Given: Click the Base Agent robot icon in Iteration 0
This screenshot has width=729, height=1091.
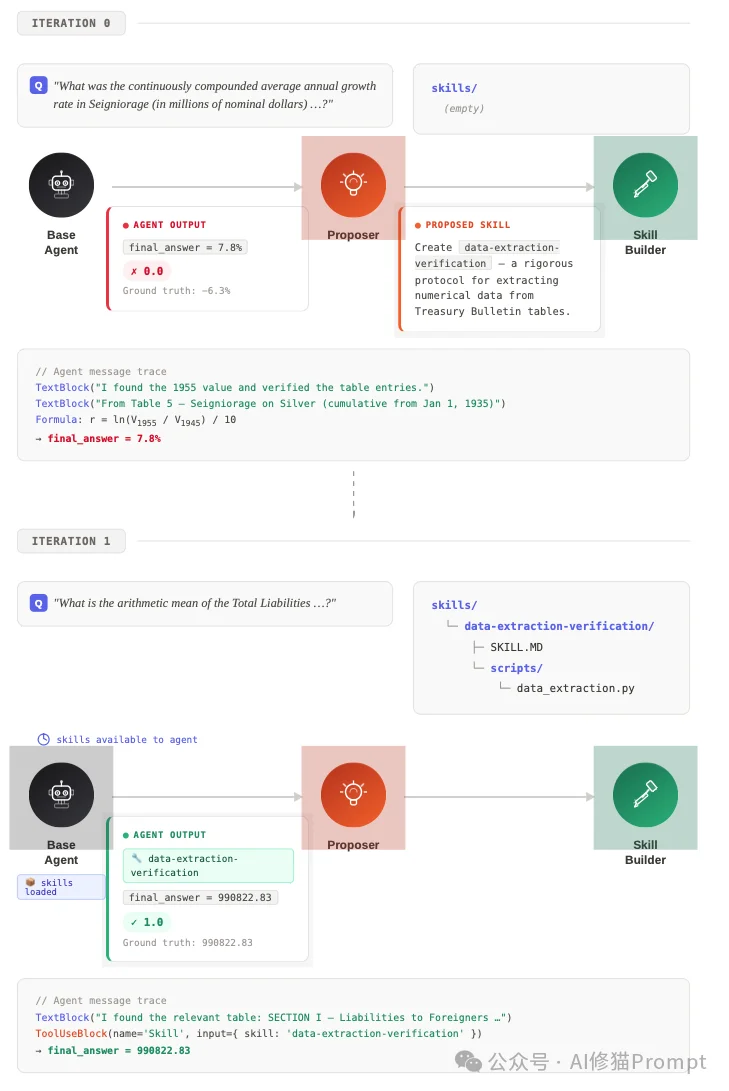Looking at the screenshot, I should [61, 185].
